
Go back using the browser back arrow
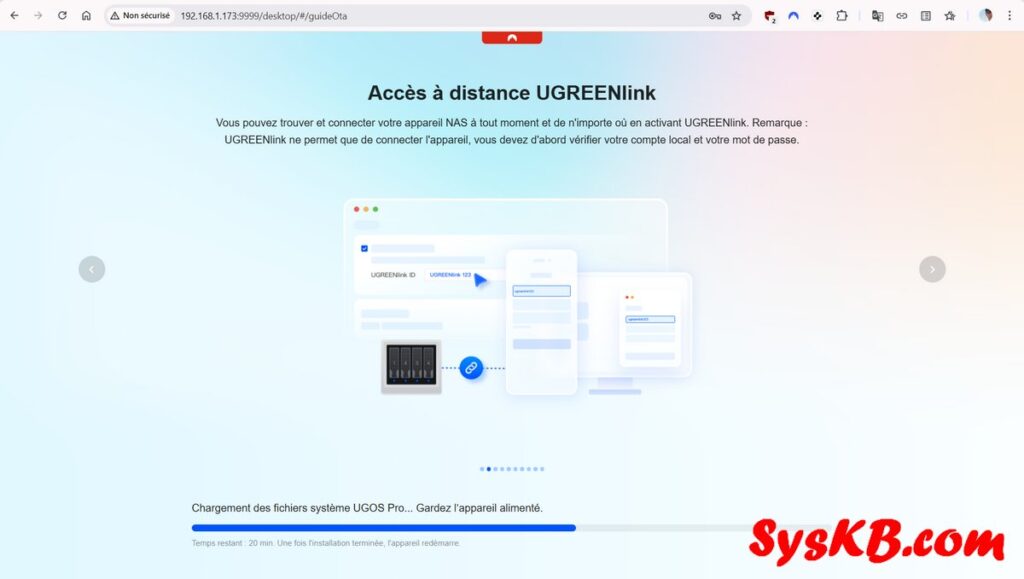14,16
